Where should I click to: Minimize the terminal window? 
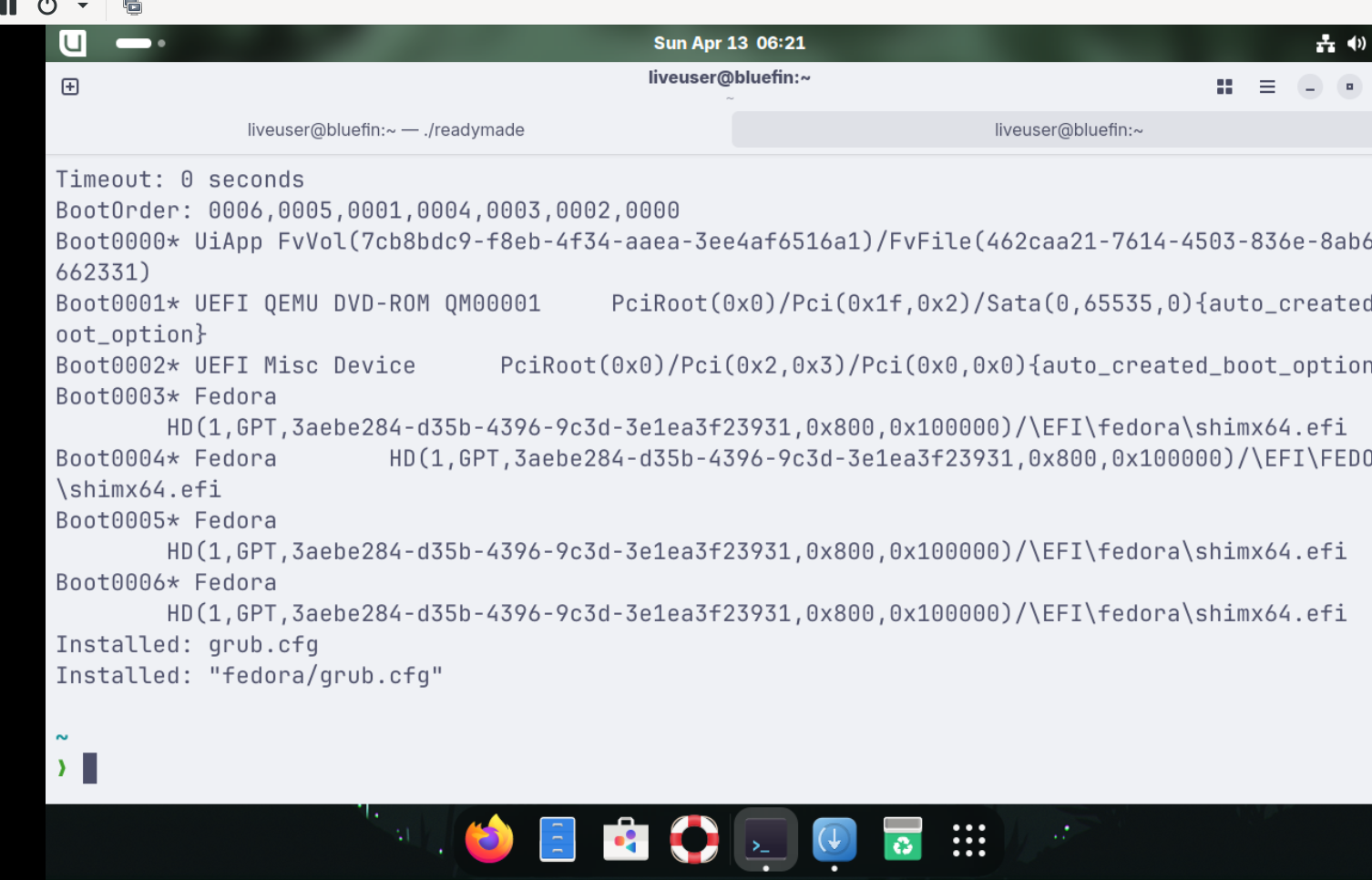[1310, 87]
